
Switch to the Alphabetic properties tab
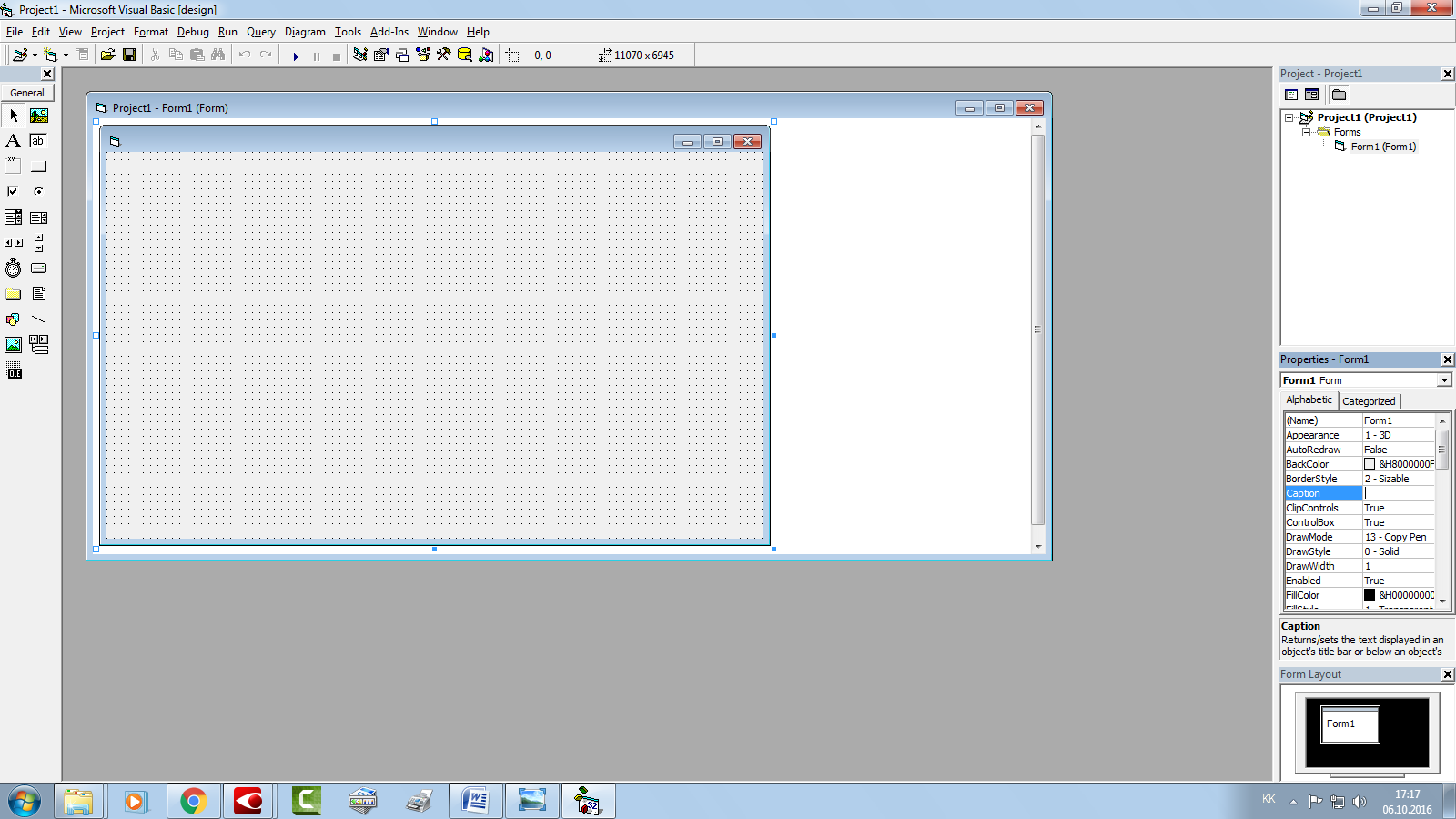pos(1309,399)
